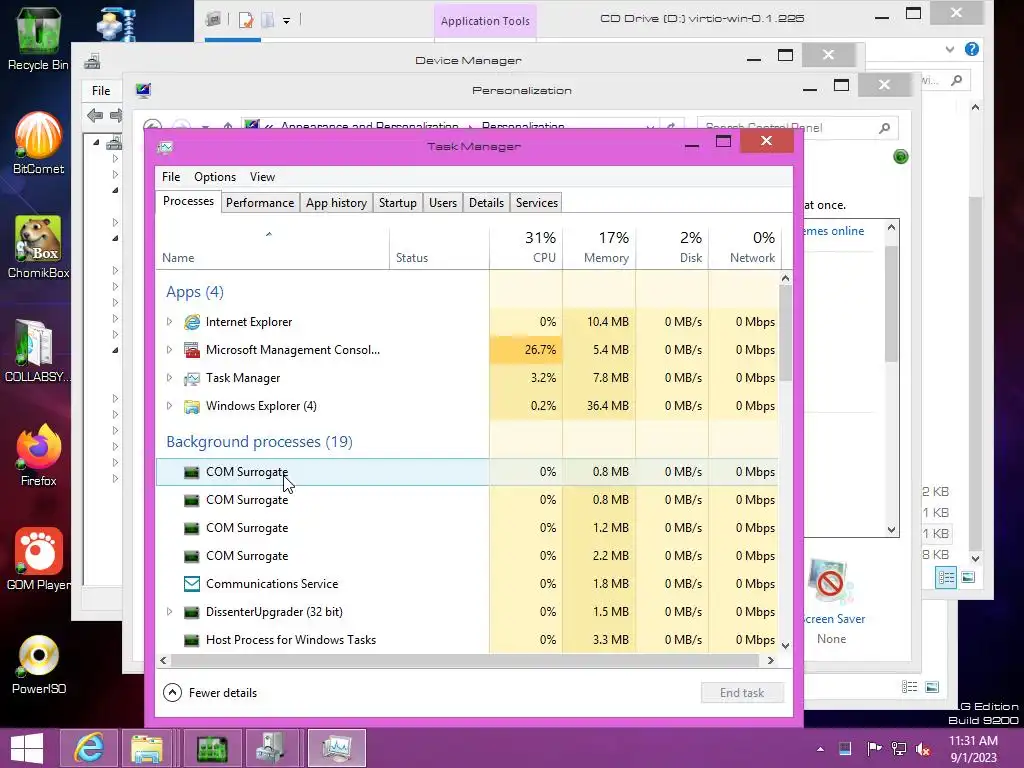Select the Communications Service row
The height and width of the screenshot is (768, 1024).
tap(468, 584)
